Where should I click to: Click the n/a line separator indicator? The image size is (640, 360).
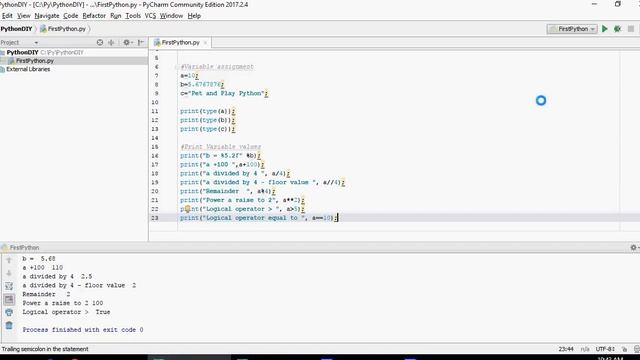pos(585,349)
